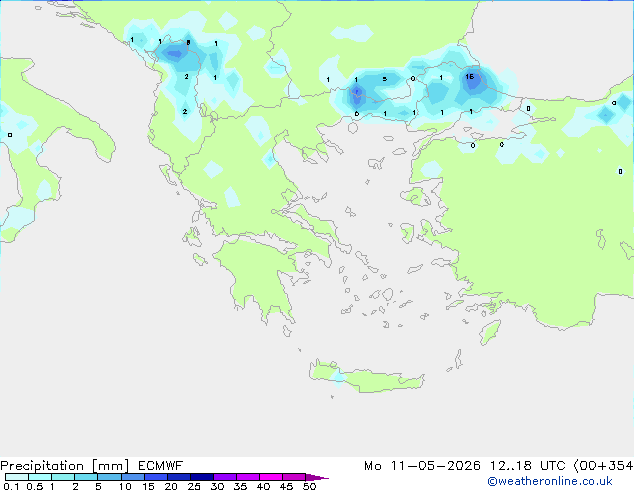
Task: Click the 1–2 mm legend color box
Action: (63, 477)
